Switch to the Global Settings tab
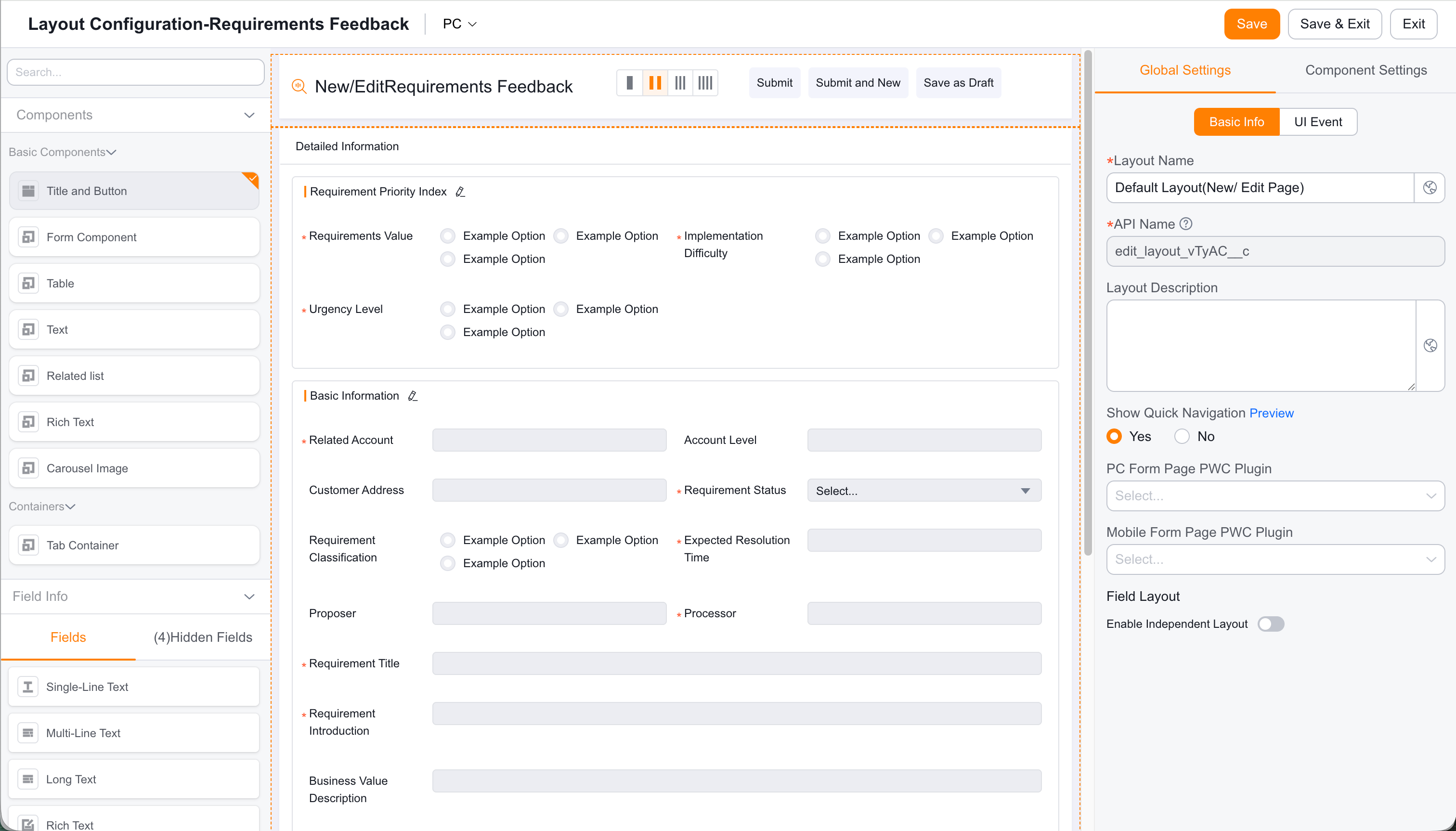This screenshot has width=1456, height=831. (1185, 70)
